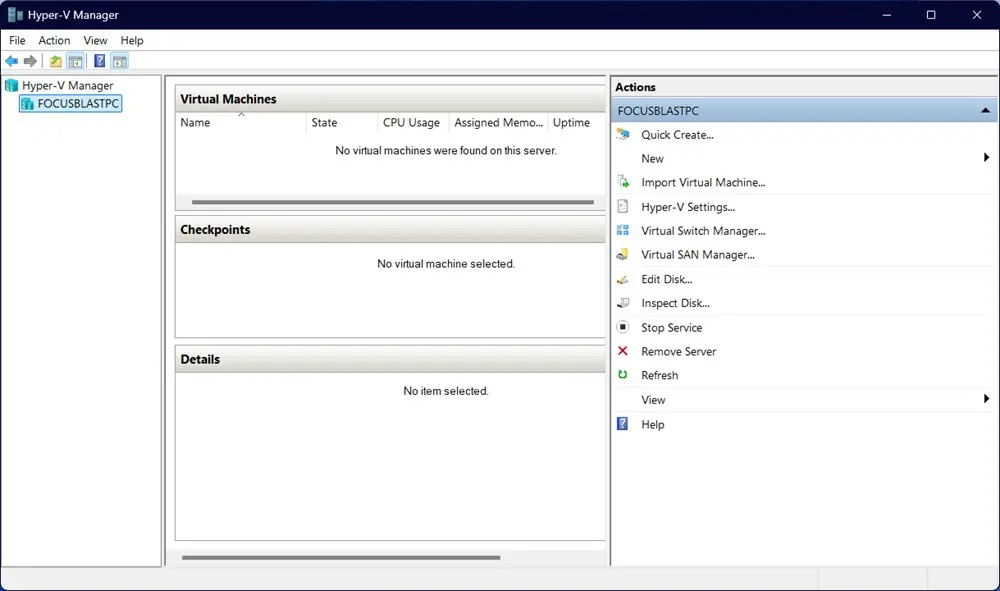Collapse the FOCUSBLASTPC actions section
Image resolution: width=1000 pixels, height=591 pixels.
[x=985, y=110]
